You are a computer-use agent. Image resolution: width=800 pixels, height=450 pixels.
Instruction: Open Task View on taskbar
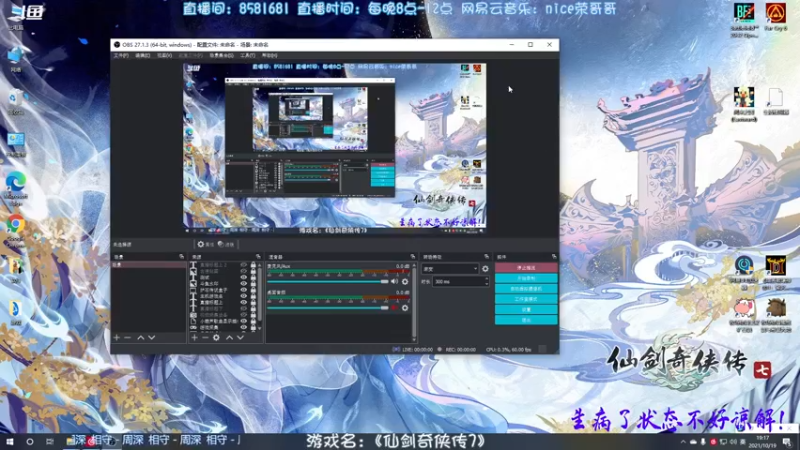49,441
